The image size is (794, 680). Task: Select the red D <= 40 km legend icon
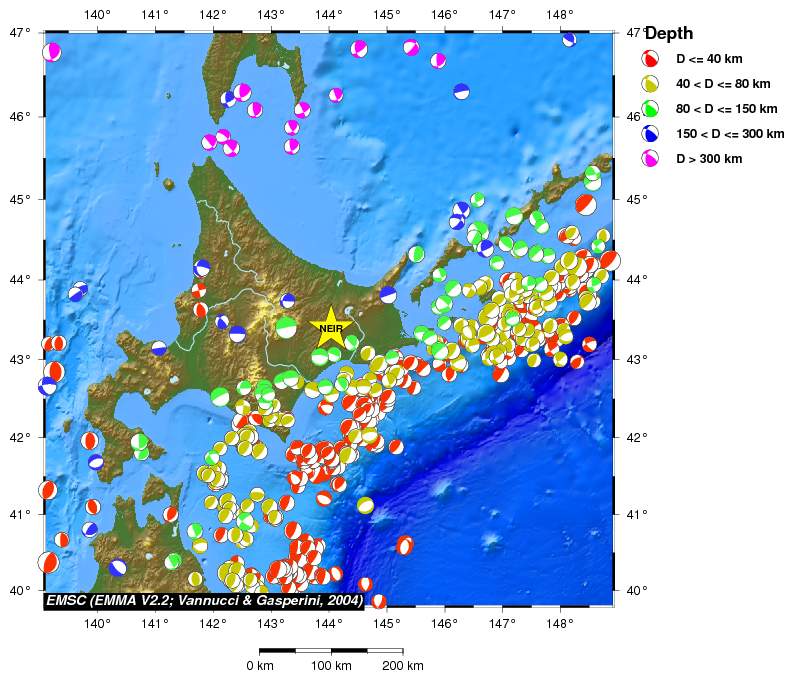click(x=650, y=59)
